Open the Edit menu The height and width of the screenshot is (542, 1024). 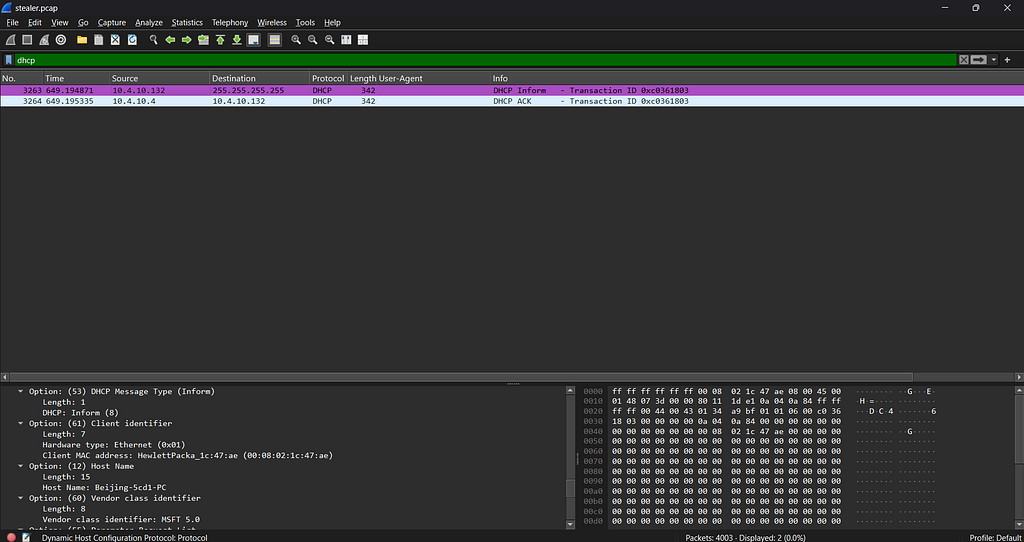coord(35,23)
